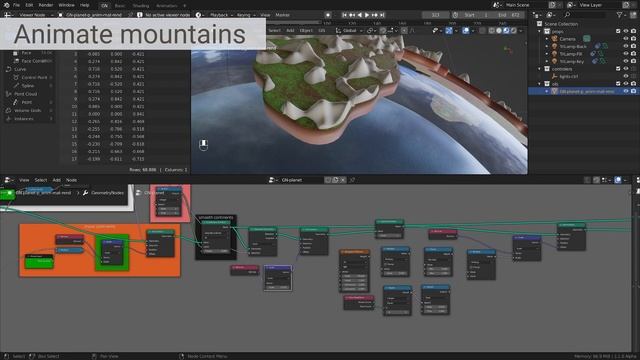Open the Edit menu
640x360 pixels.
[29, 5]
